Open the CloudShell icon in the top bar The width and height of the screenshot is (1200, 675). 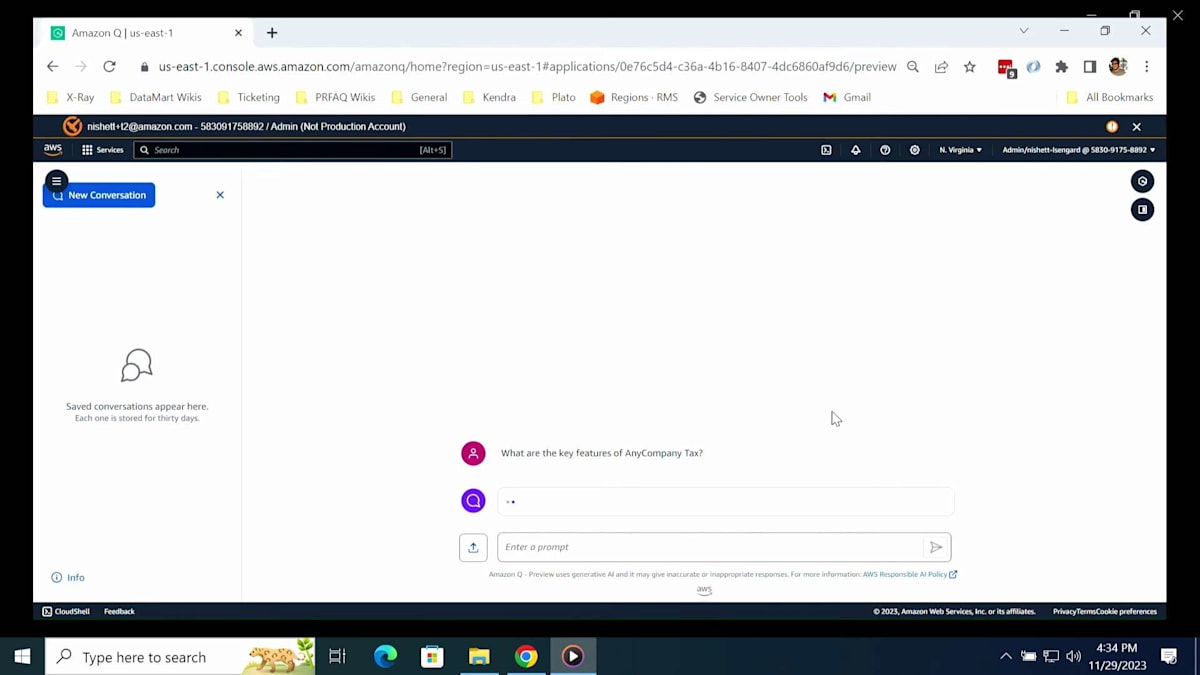826,150
